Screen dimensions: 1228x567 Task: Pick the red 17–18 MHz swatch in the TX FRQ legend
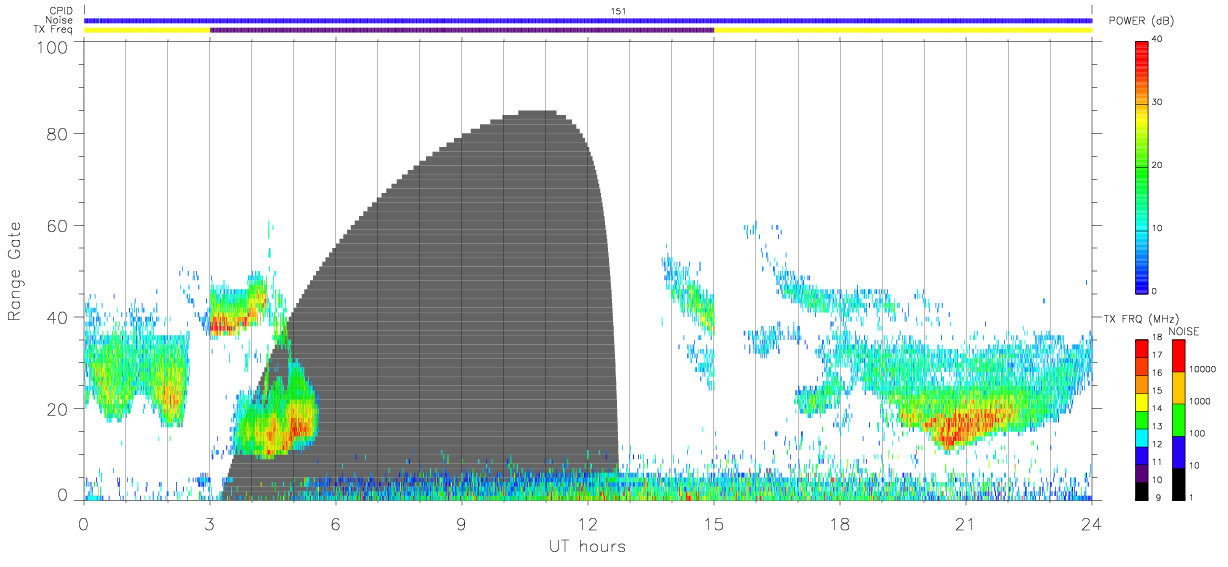pos(1143,347)
